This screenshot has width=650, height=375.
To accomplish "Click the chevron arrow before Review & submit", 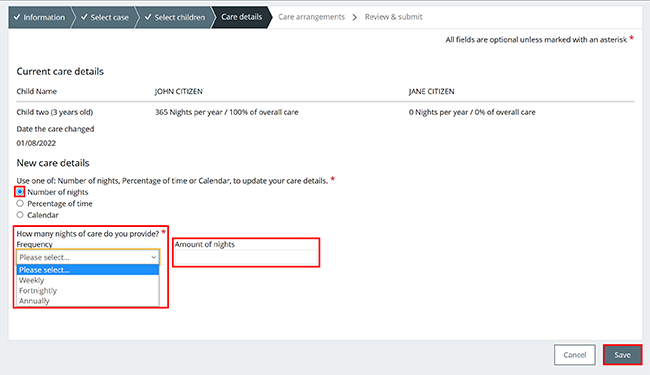I will 355,17.
